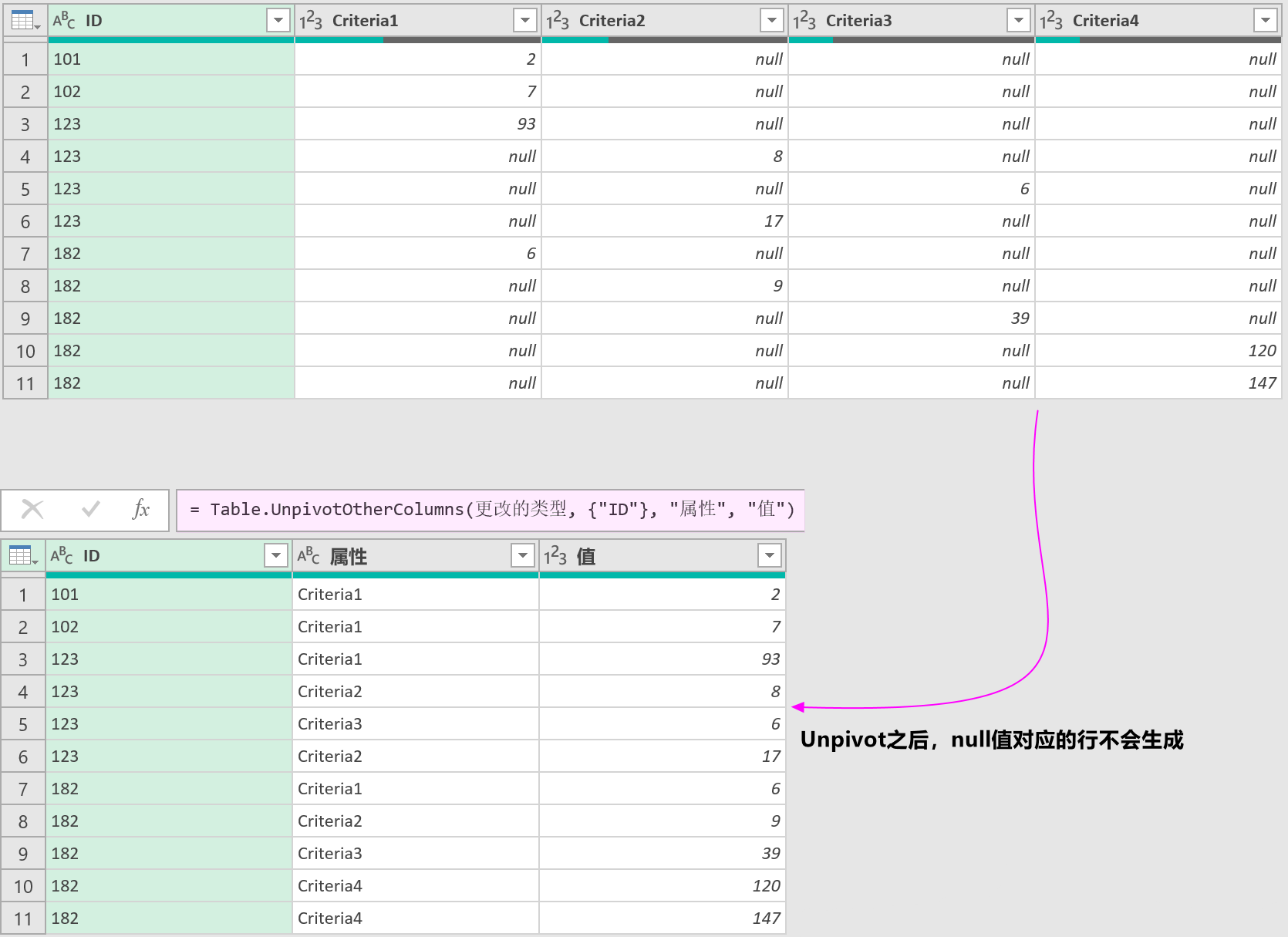Image resolution: width=1288 pixels, height=937 pixels.
Task: Open the Criteria2 column filter dropdown
Action: click(x=771, y=21)
